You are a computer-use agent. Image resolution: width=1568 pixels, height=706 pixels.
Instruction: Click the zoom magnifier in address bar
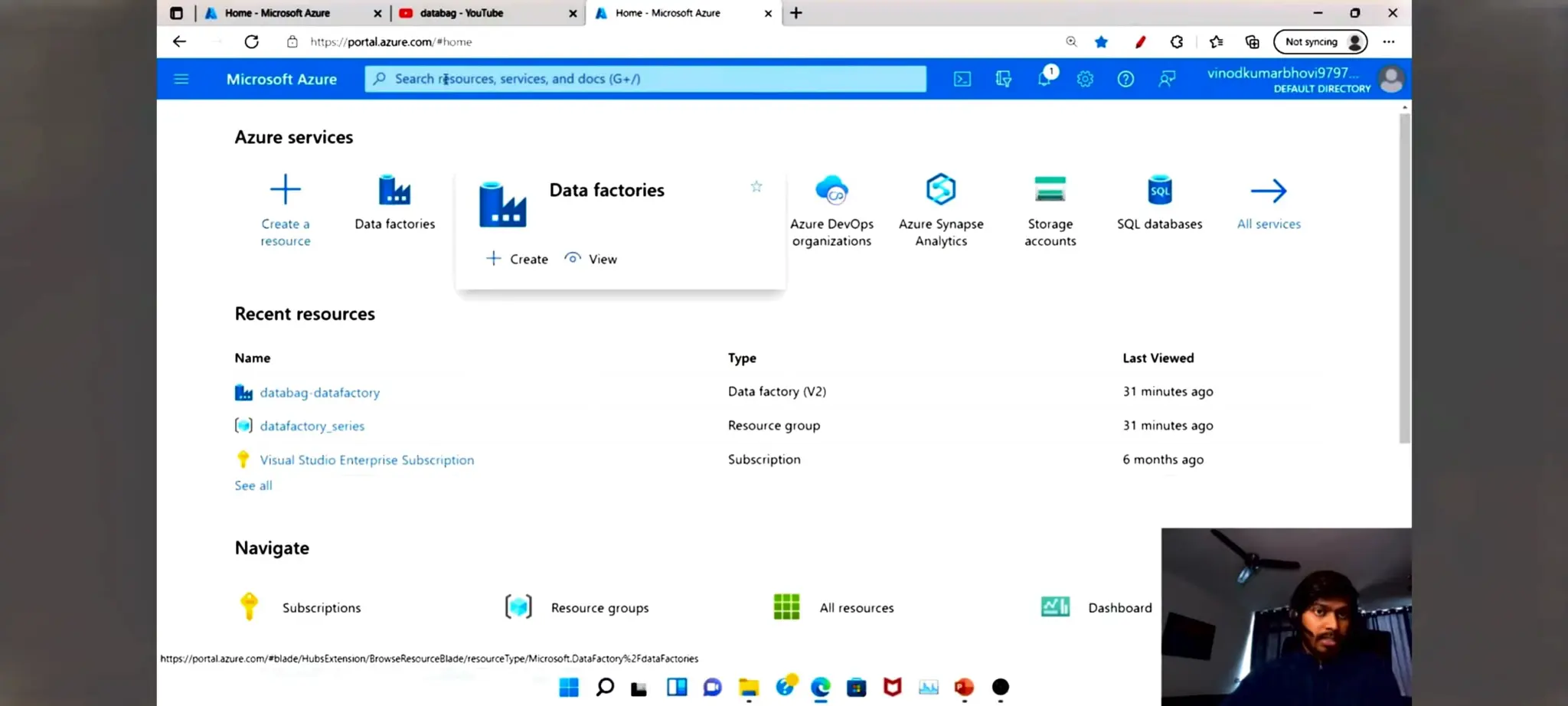point(1071,41)
